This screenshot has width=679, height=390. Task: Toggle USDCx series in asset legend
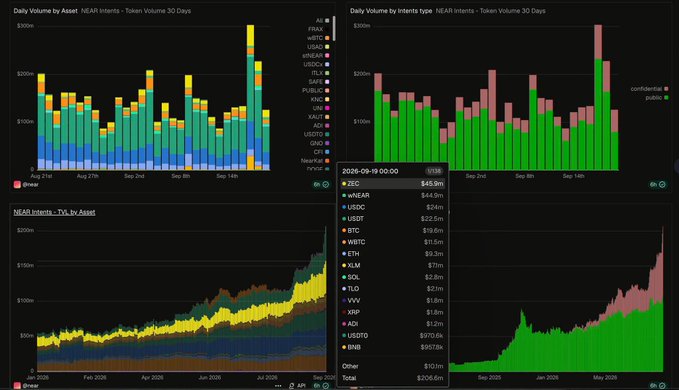(316, 64)
